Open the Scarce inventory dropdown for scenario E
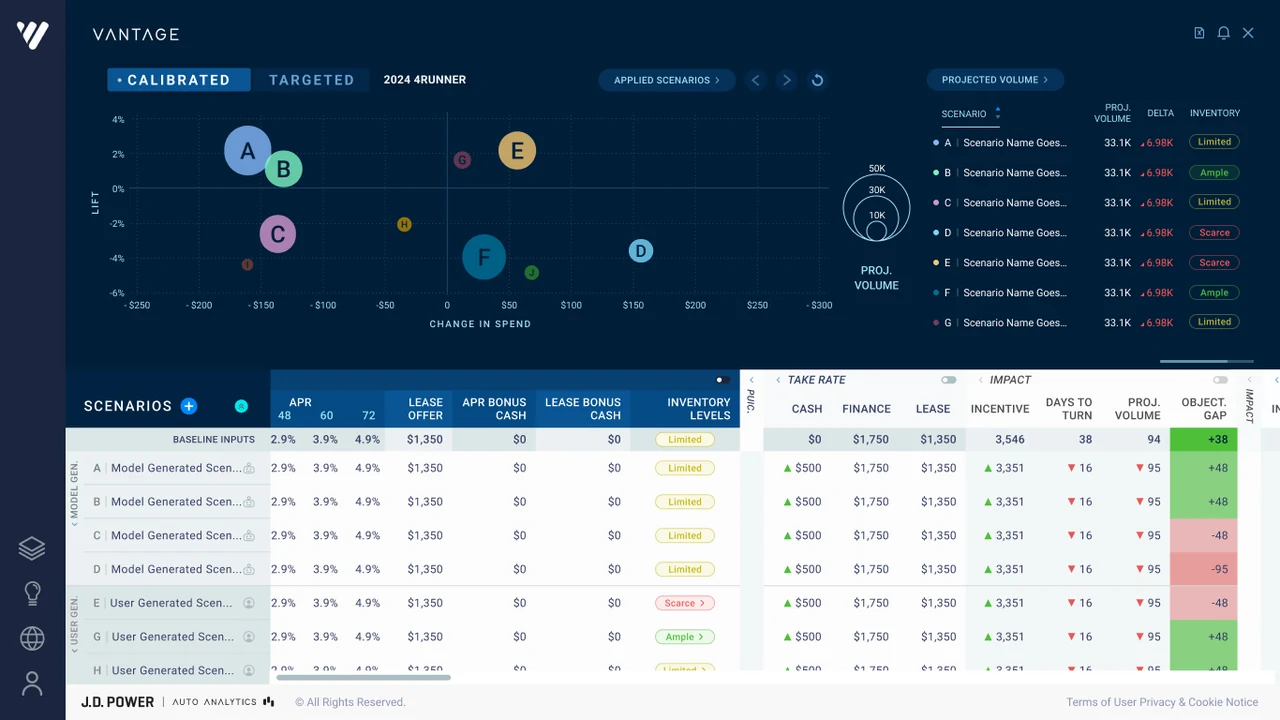Screen dimensions: 1280x720 (x=685, y=603)
